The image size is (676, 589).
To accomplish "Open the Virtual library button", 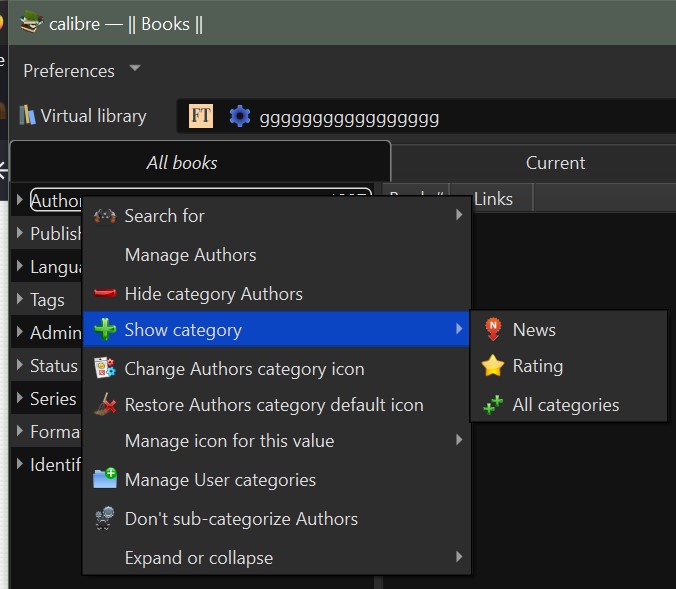I will [x=82, y=116].
